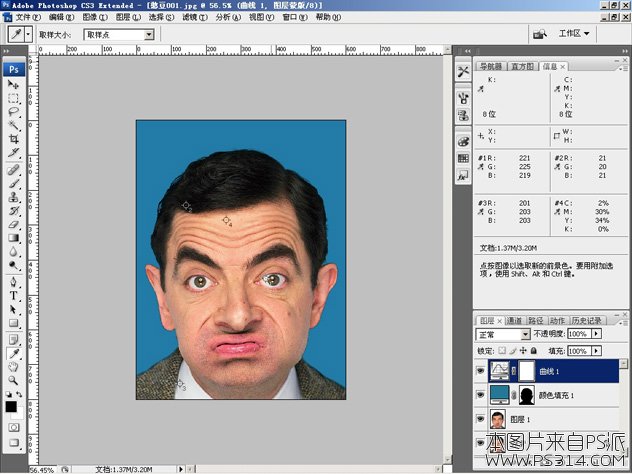Open the 不透明度 opacity slider arrow
The image size is (632, 474).
tap(597, 334)
